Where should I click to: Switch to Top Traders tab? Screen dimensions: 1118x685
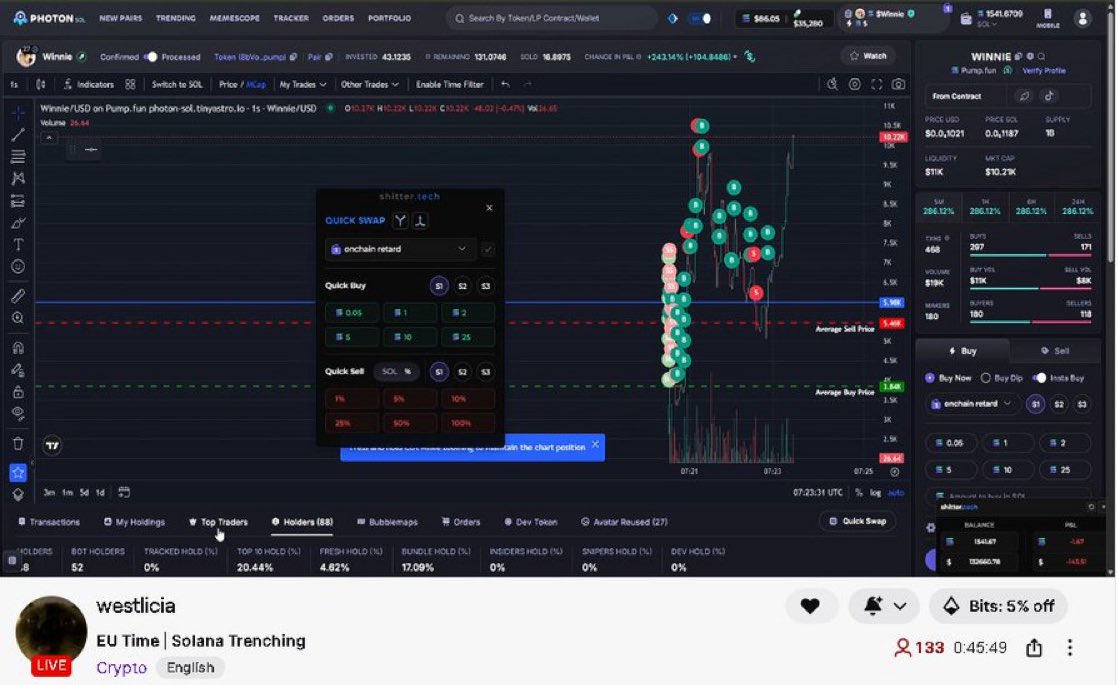pyautogui.click(x=218, y=522)
